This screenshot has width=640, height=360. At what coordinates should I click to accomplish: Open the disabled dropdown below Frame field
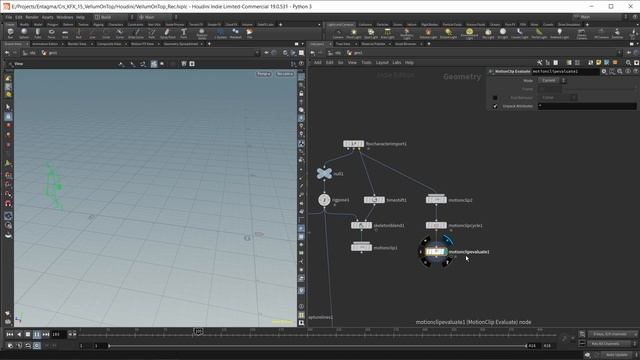point(559,98)
